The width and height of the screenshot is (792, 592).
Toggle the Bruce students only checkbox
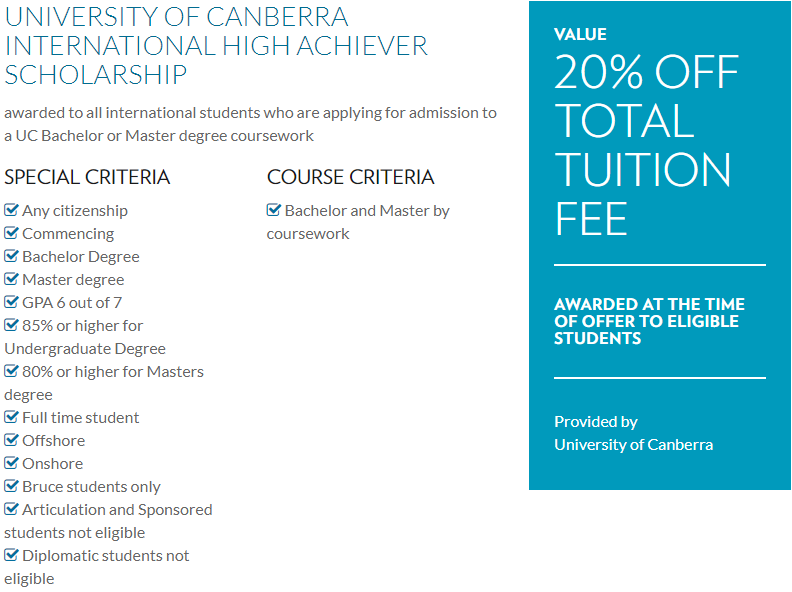tap(11, 486)
